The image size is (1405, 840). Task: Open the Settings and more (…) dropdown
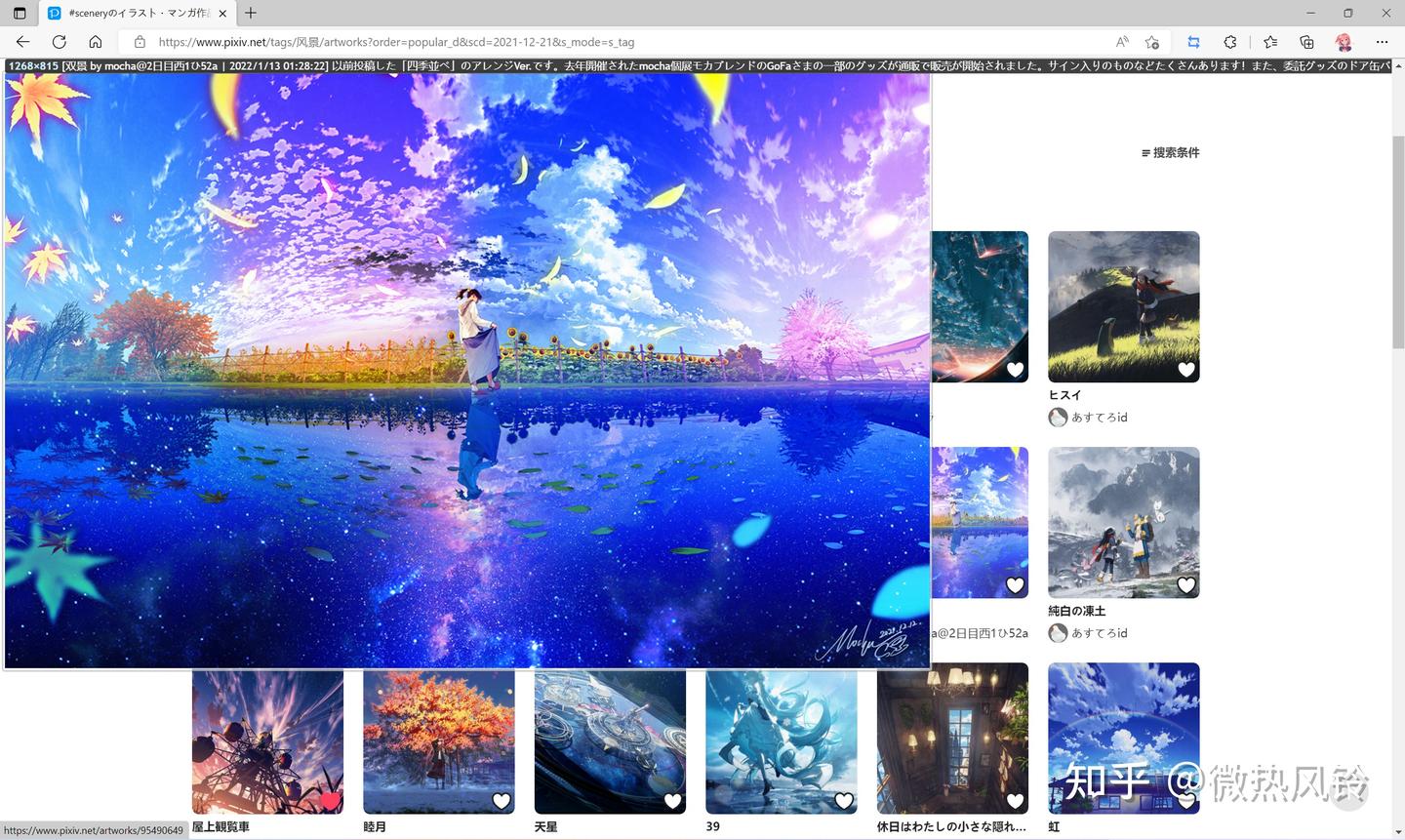pos(1383,42)
